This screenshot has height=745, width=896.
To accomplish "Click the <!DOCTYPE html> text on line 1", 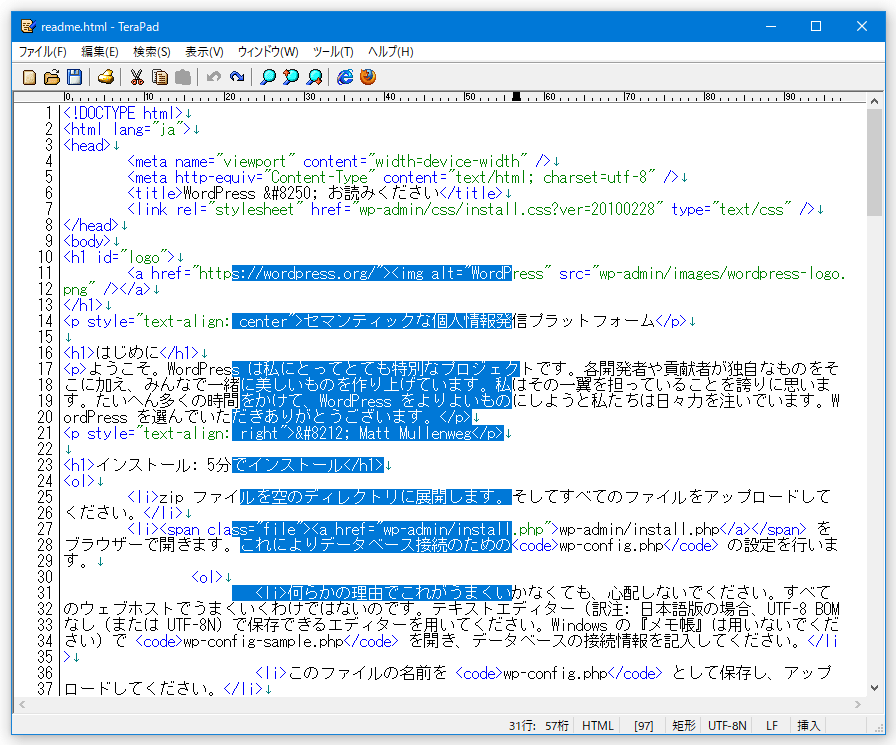I will click(123, 113).
